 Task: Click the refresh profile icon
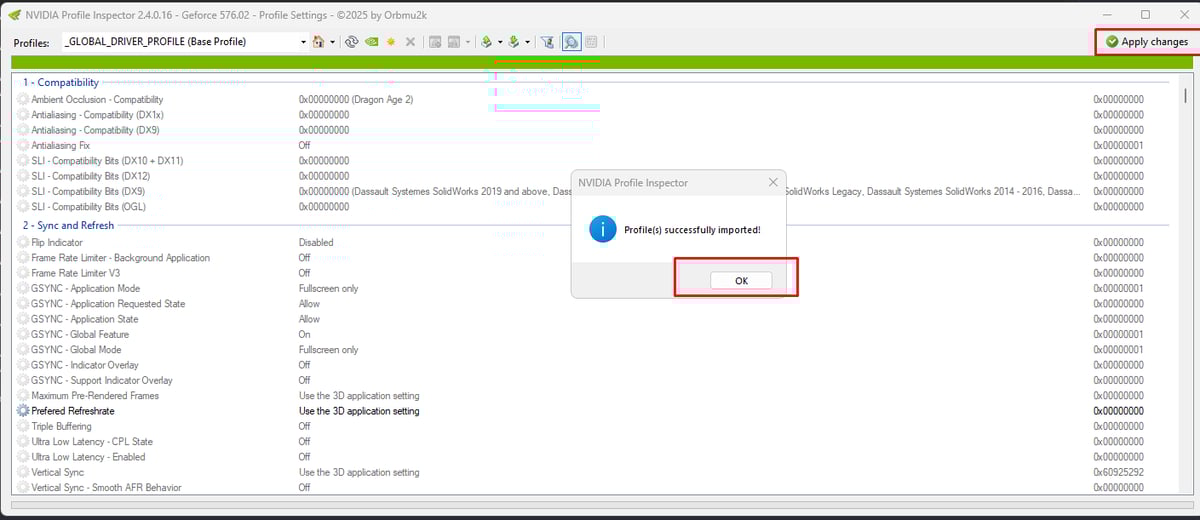[x=352, y=42]
